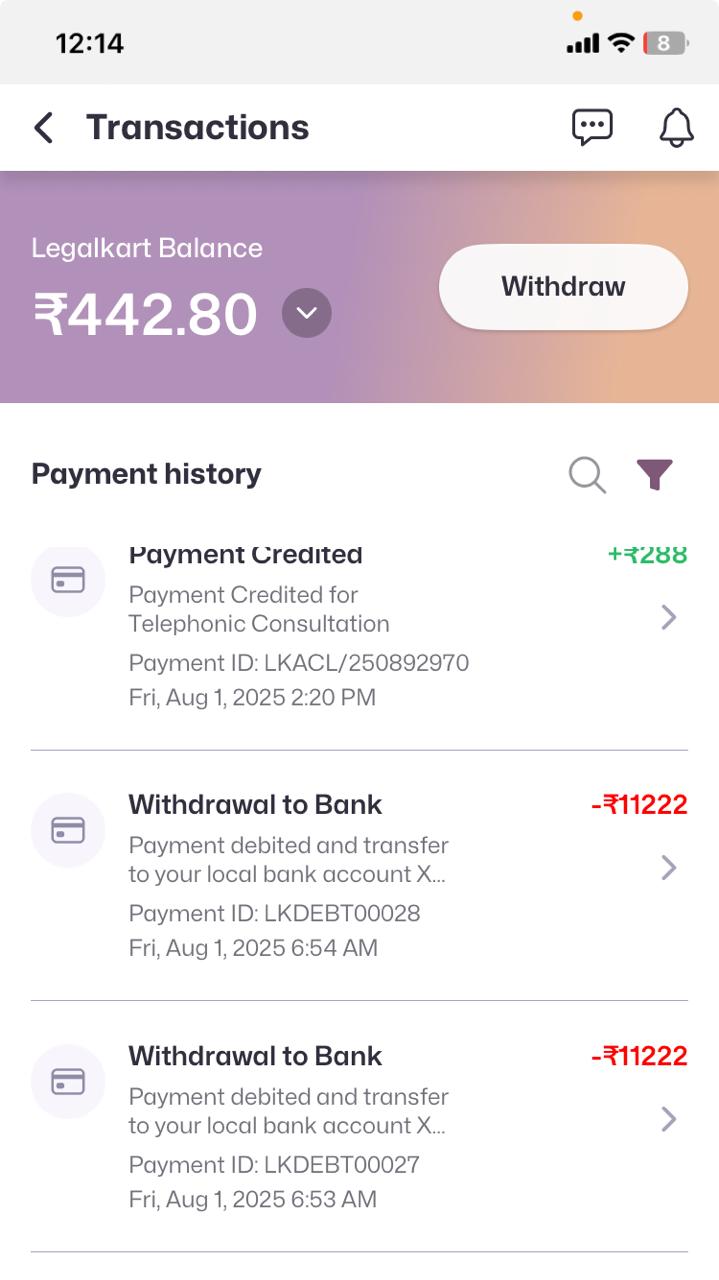719x1280 pixels.
Task: Expand the Legalkart Balance dropdown arrow
Action: (307, 313)
